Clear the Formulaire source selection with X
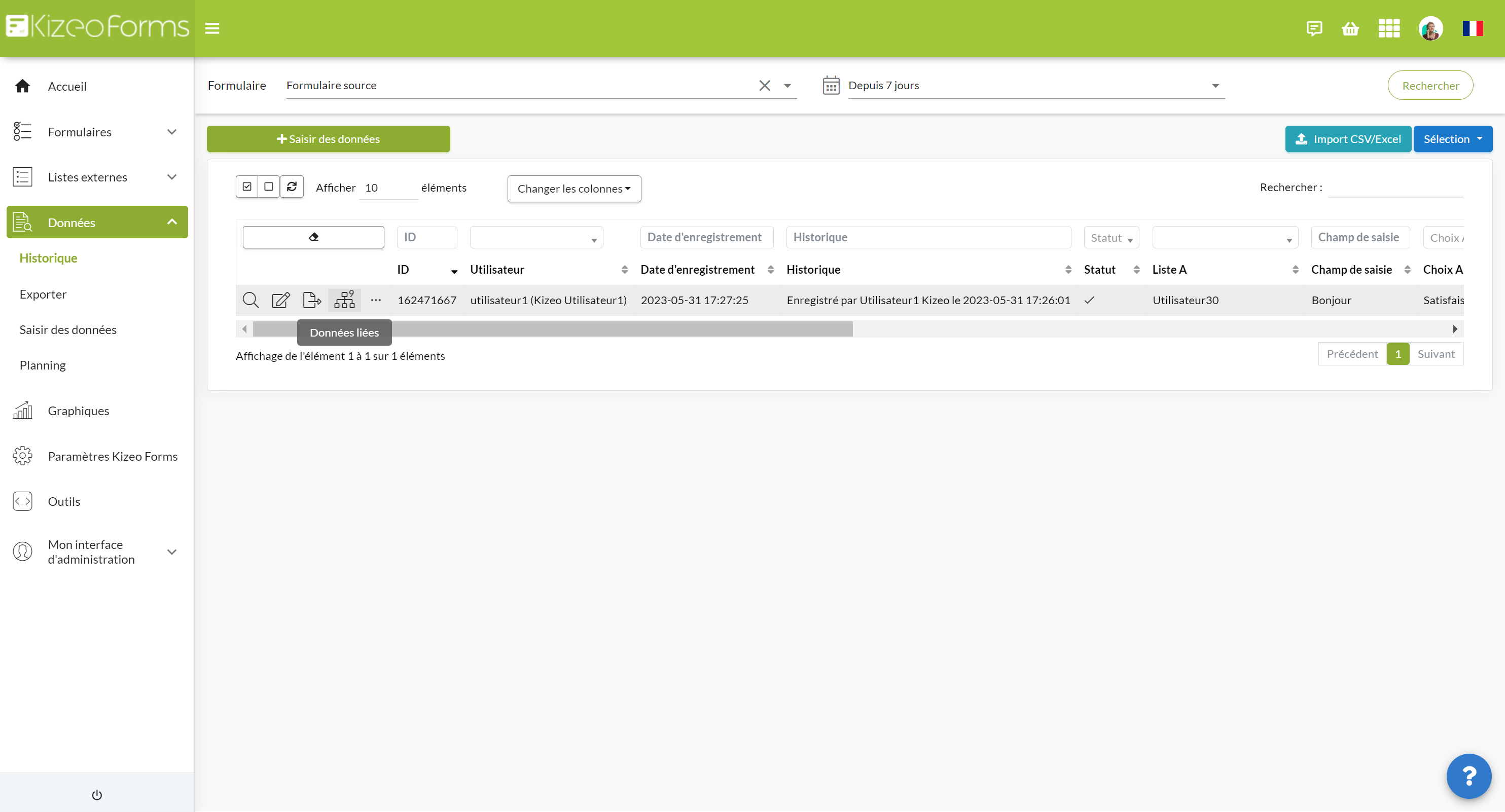The image size is (1505, 812). pos(764,85)
